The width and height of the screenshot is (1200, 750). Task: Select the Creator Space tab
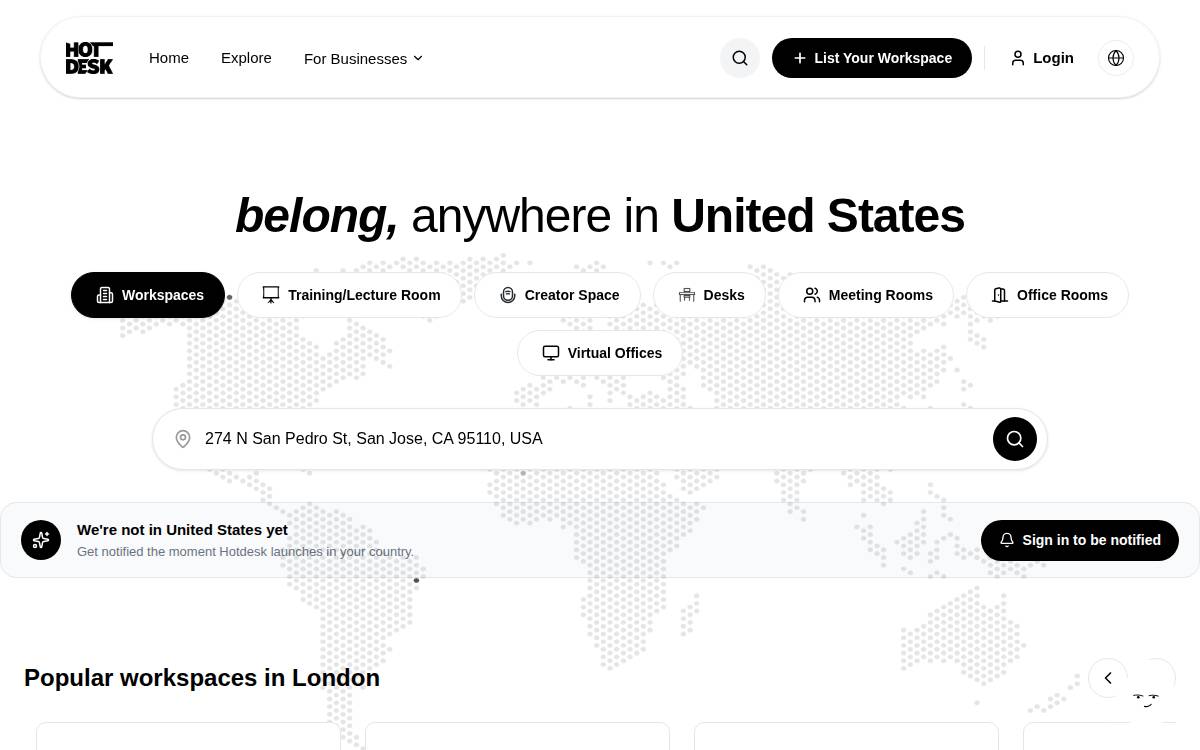558,295
